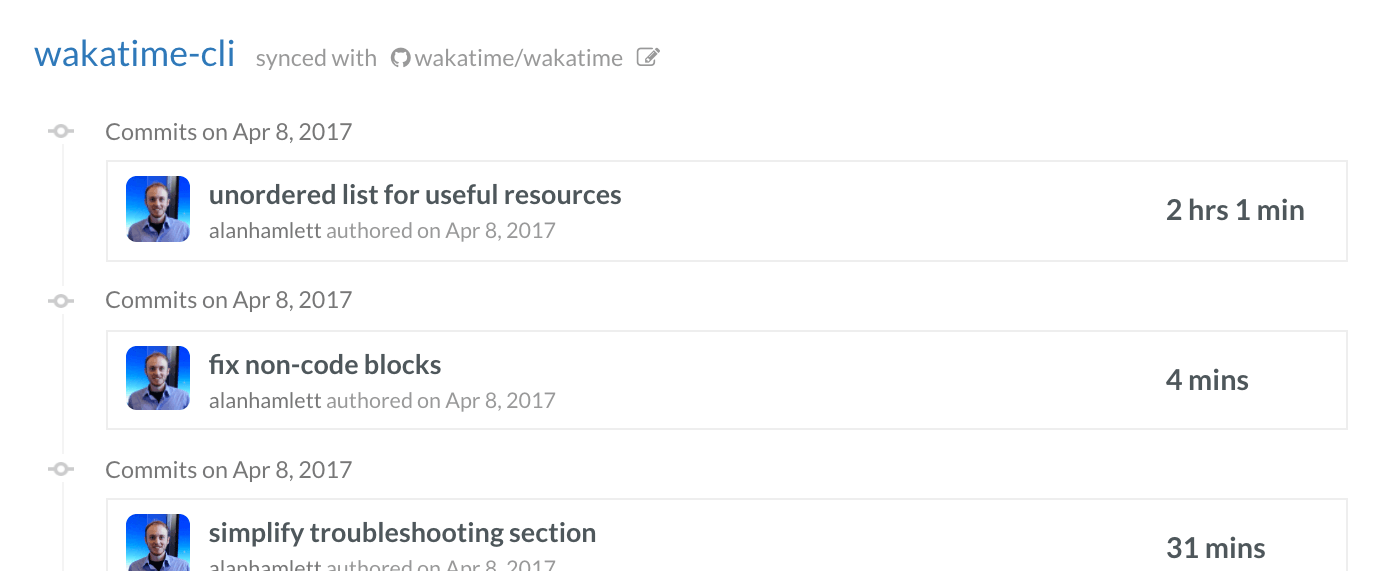The image size is (1384, 571).
Task: Click avatar on the fix non-code blocks commit
Action: pos(158,378)
